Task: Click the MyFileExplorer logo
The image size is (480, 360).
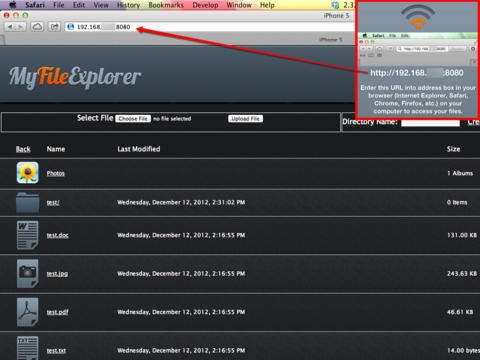Action: [75, 77]
